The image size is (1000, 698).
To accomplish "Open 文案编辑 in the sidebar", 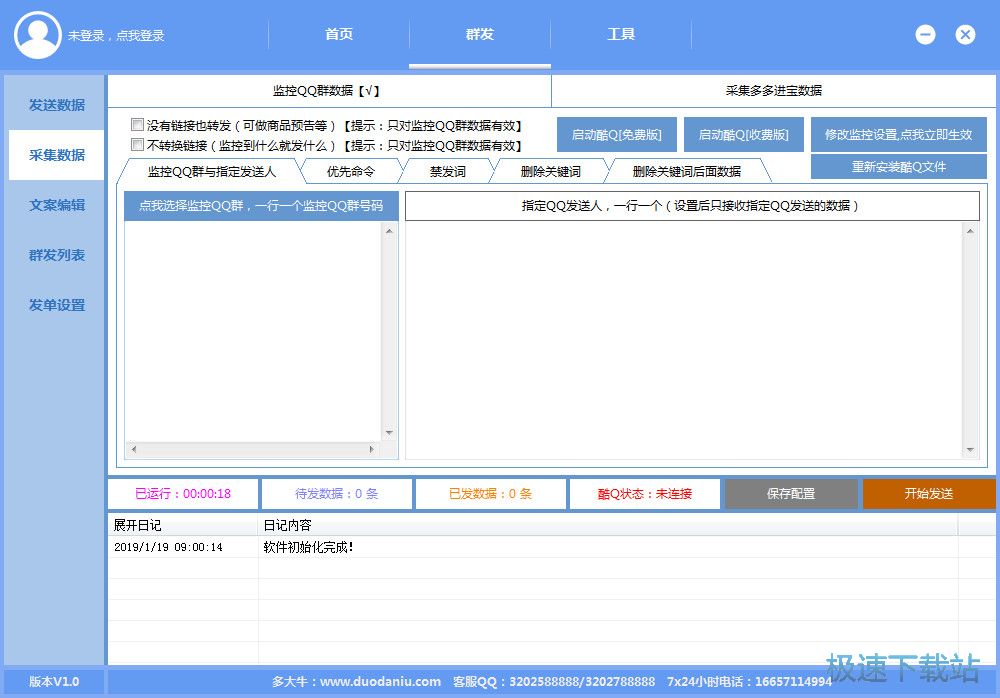I will pyautogui.click(x=56, y=205).
